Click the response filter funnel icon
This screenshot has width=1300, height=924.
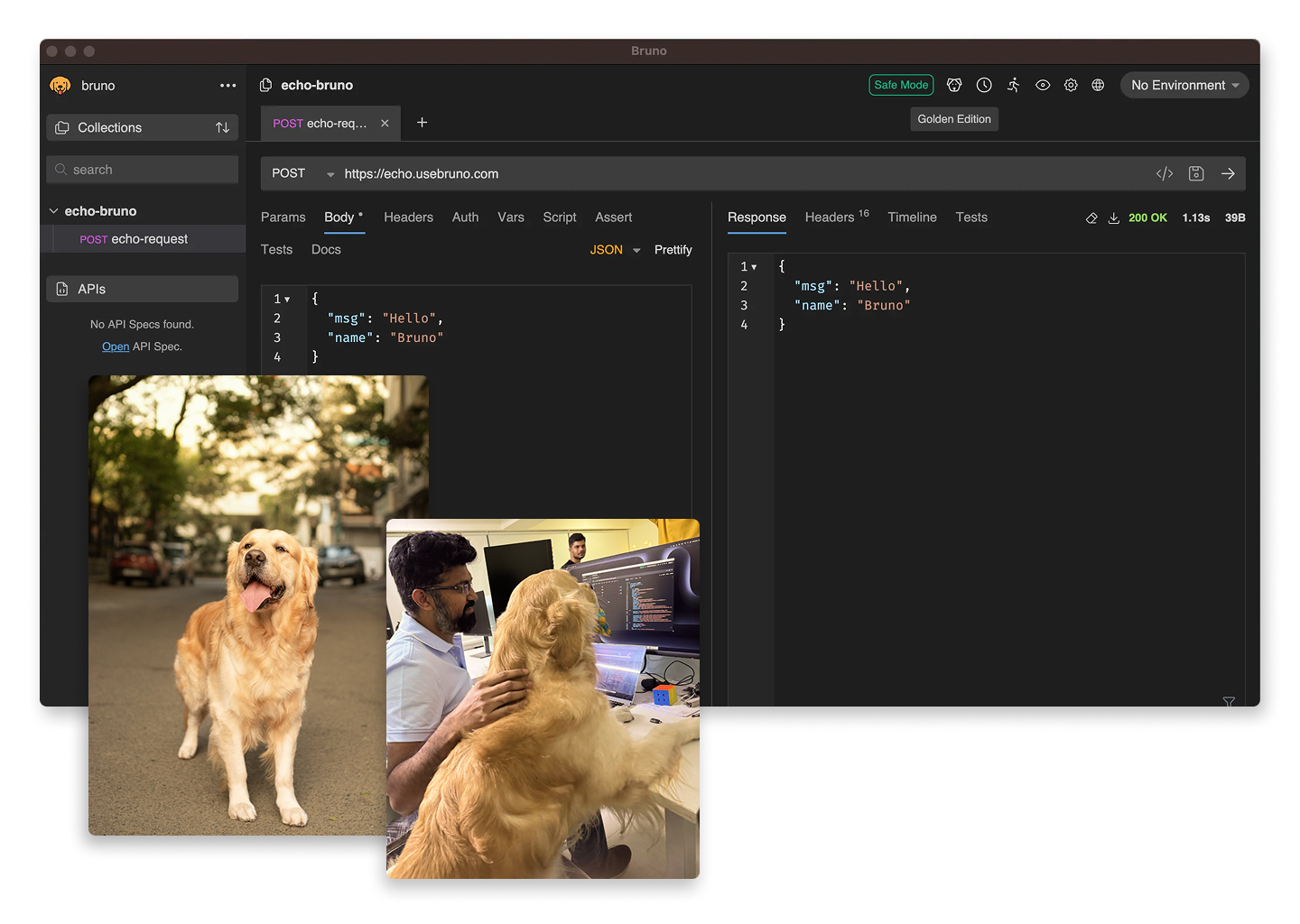[x=1229, y=701]
